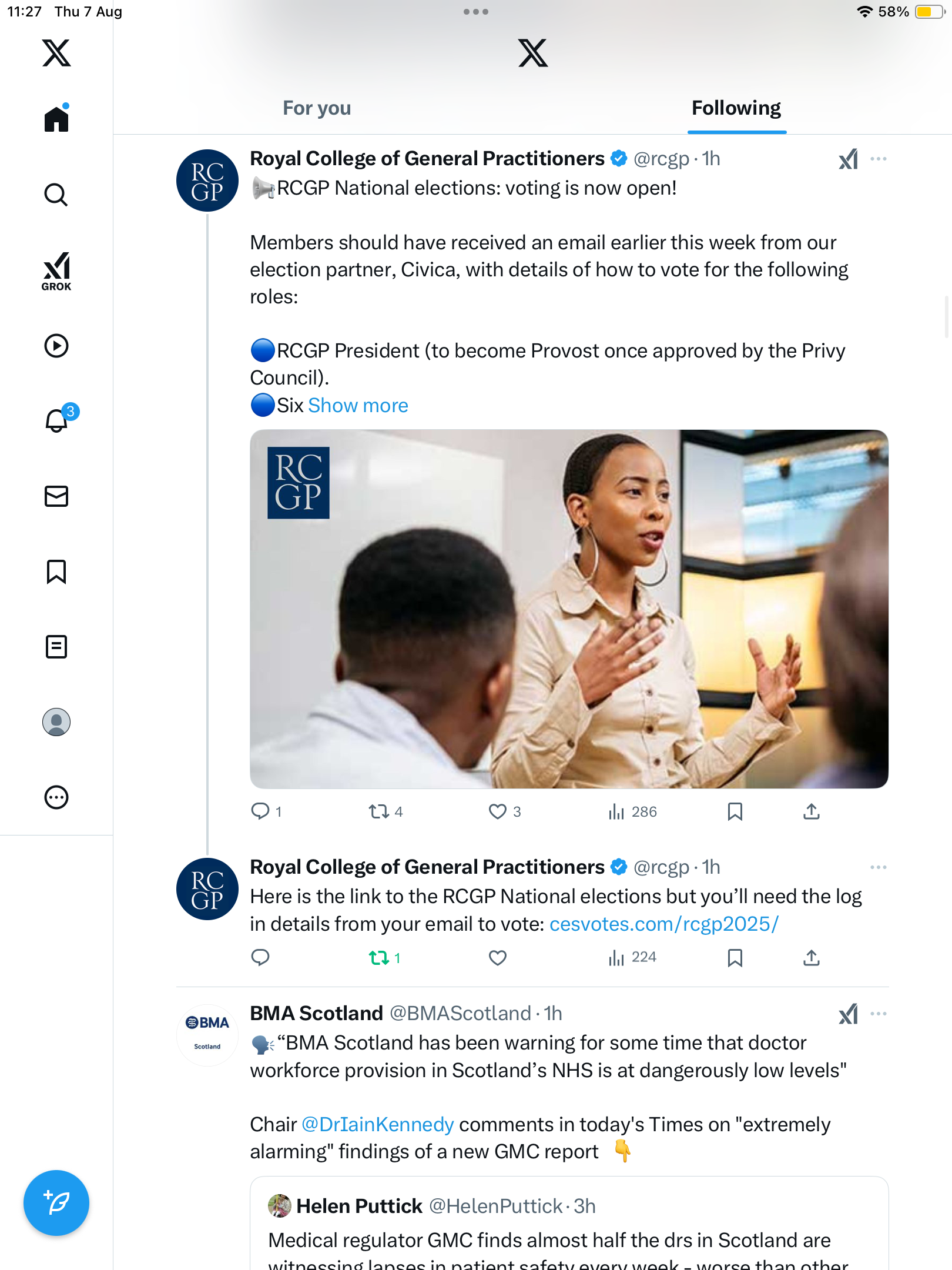The image size is (952, 1270).
Task: Open more options for BMA Scotland post
Action: pos(879,1014)
